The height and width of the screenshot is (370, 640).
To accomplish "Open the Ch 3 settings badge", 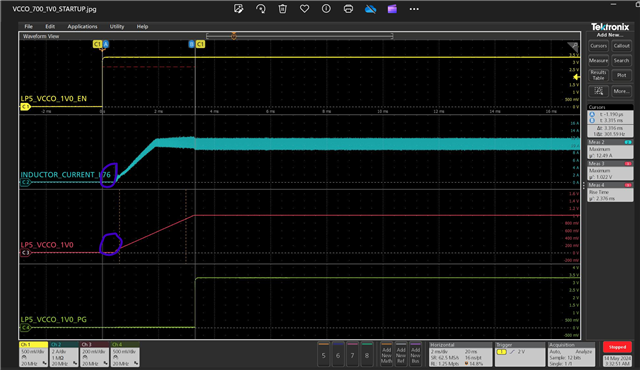I will [x=94, y=354].
